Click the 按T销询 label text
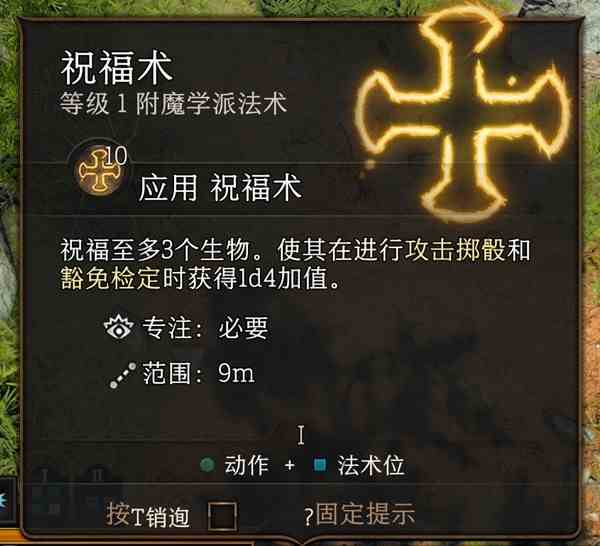The height and width of the screenshot is (546, 600). coord(148,515)
